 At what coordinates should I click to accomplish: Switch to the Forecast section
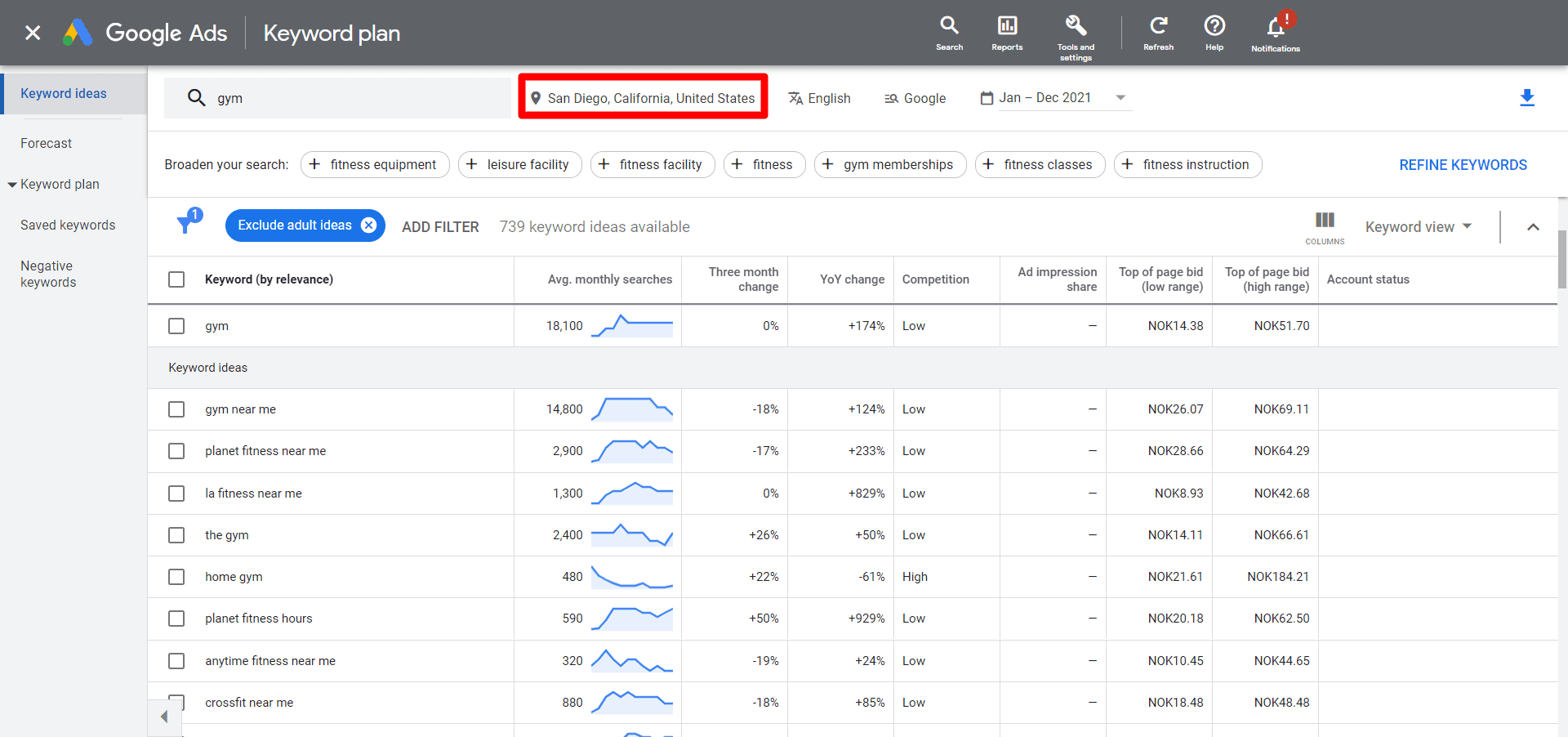pos(46,143)
